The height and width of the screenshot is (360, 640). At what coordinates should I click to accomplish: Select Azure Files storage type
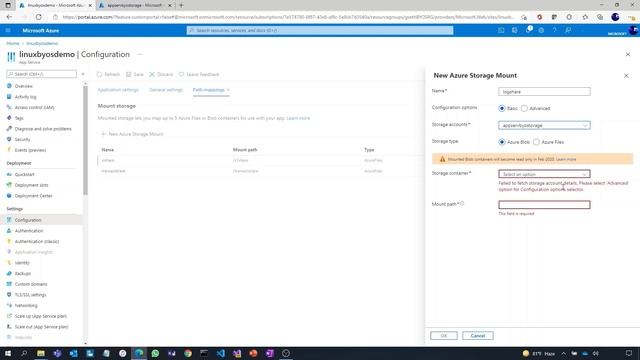pyautogui.click(x=536, y=142)
